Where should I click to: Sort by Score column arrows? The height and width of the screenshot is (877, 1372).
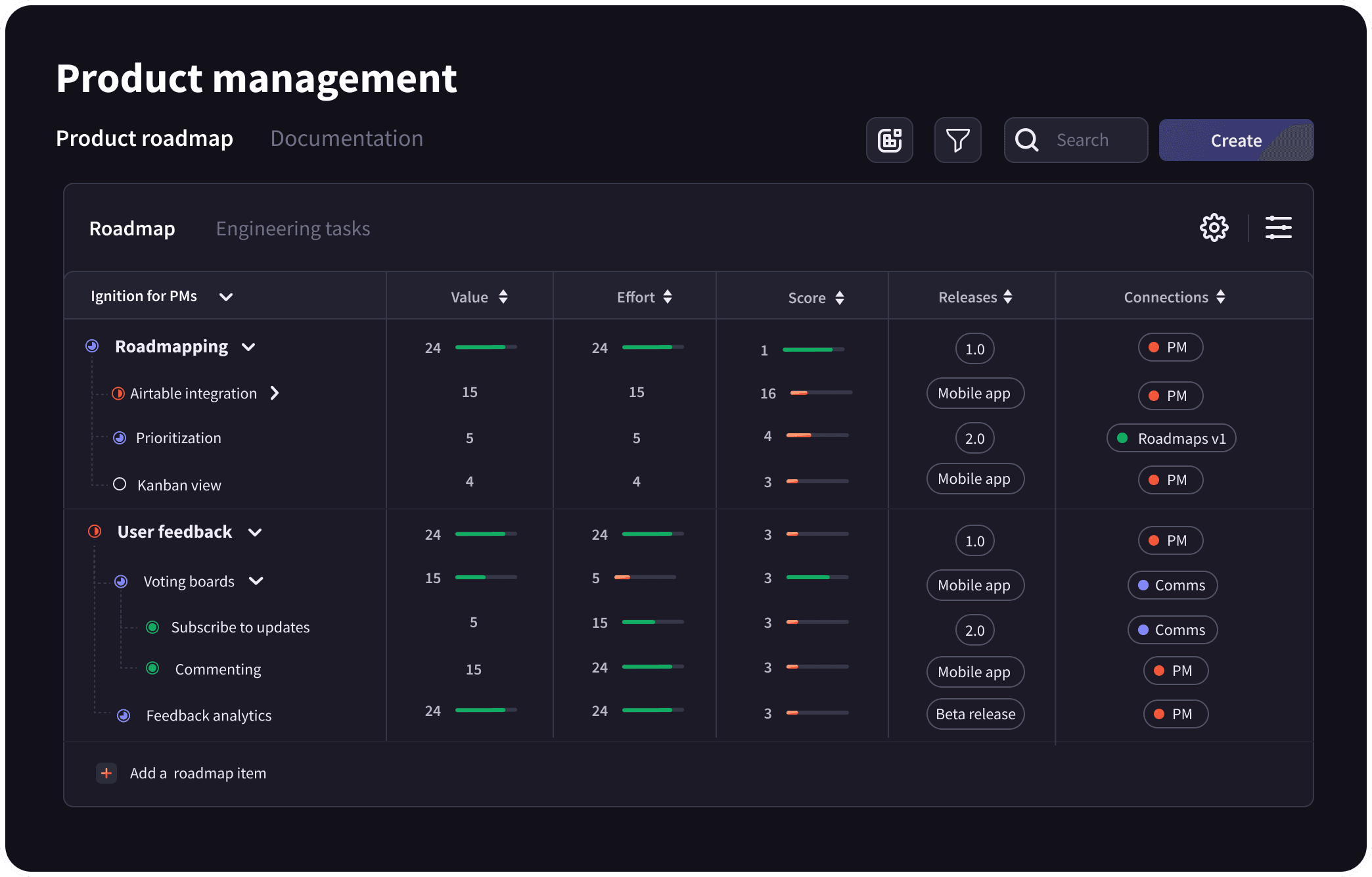click(840, 298)
